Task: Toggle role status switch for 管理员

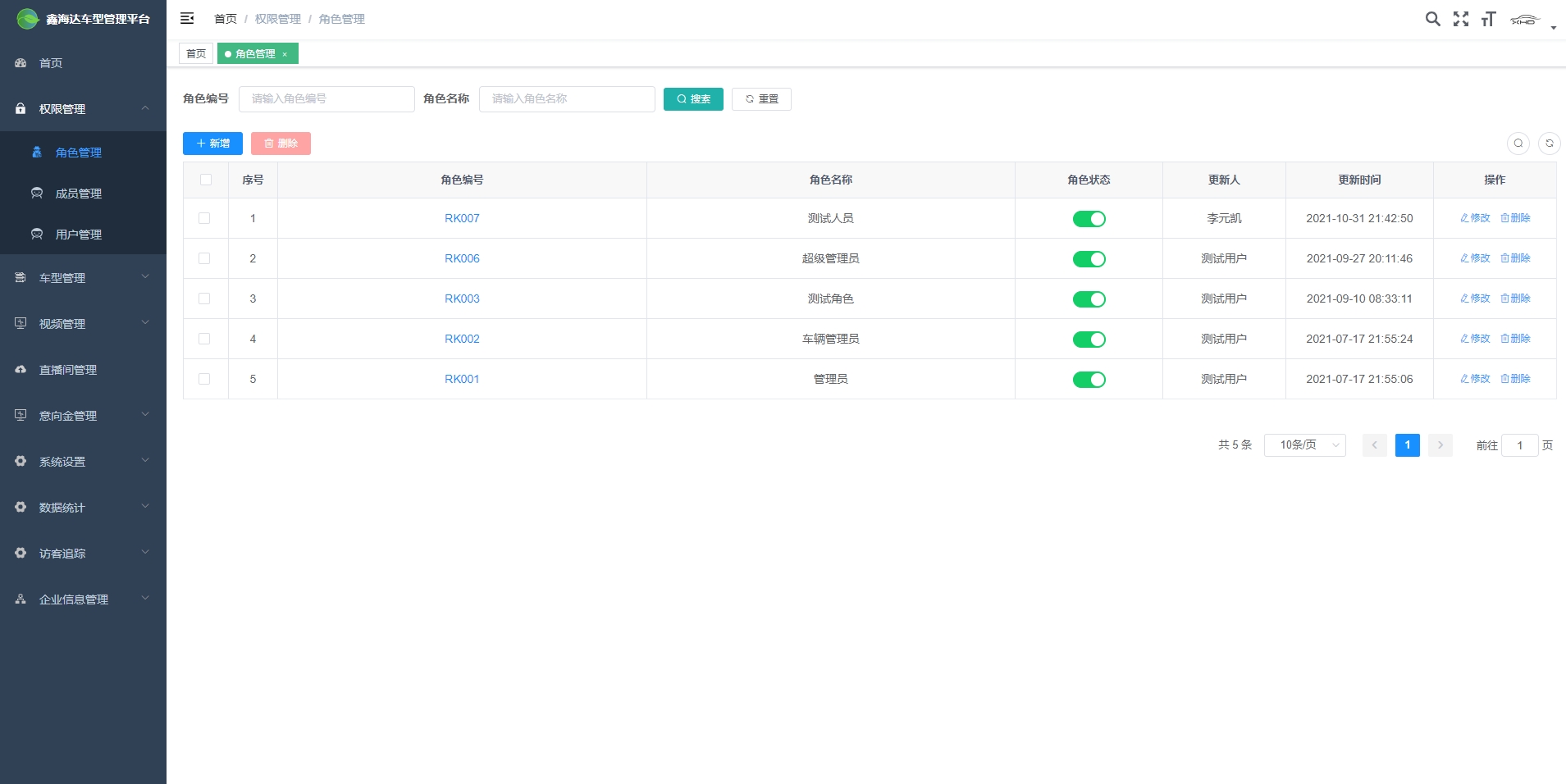Action: tap(1089, 380)
